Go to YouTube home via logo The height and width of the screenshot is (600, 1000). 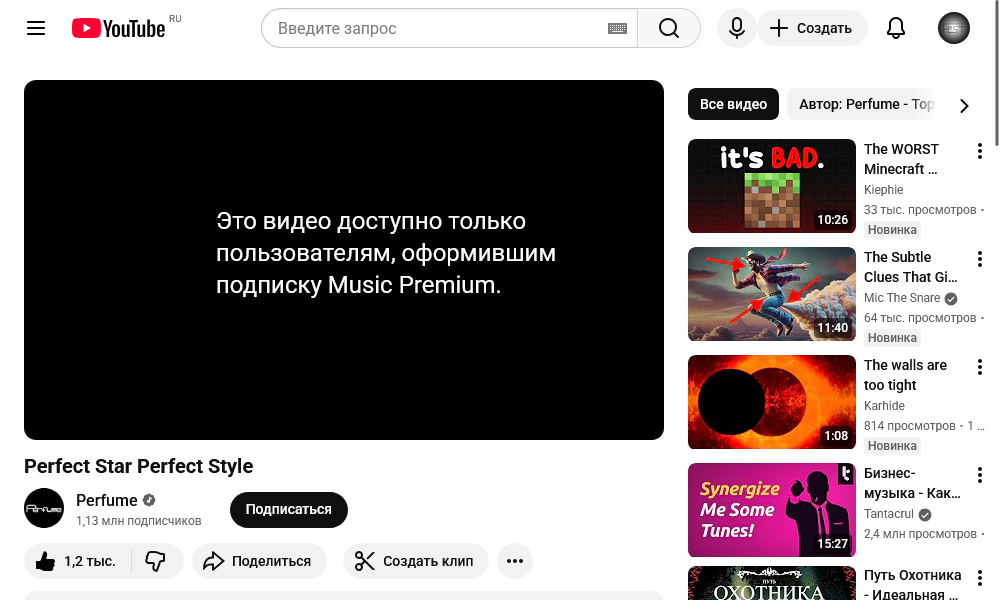click(x=119, y=28)
